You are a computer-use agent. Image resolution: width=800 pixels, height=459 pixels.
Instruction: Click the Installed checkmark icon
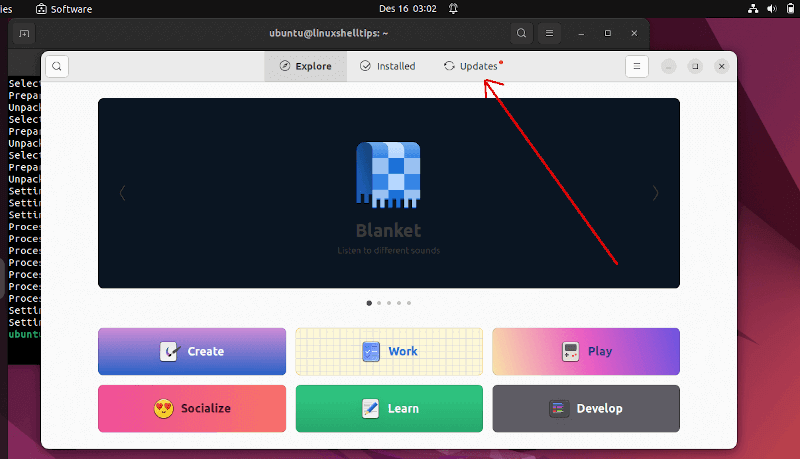click(365, 66)
